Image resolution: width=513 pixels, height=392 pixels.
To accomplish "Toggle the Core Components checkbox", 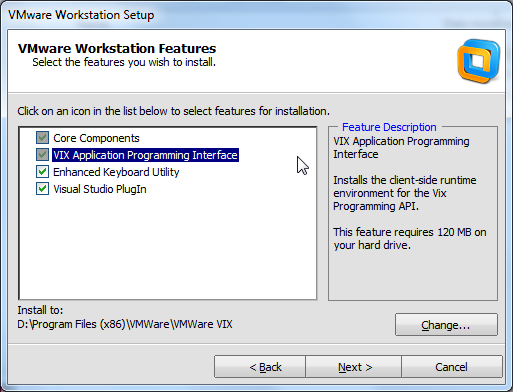I will pos(42,137).
